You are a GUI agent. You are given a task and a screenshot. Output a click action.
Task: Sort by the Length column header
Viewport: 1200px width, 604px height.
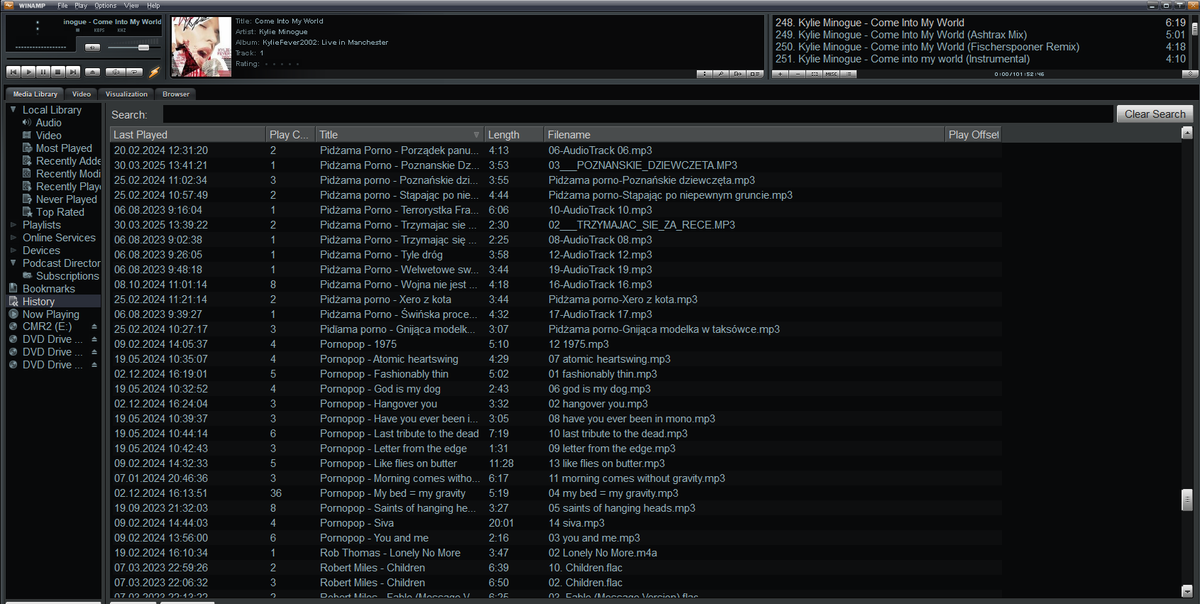tap(514, 134)
